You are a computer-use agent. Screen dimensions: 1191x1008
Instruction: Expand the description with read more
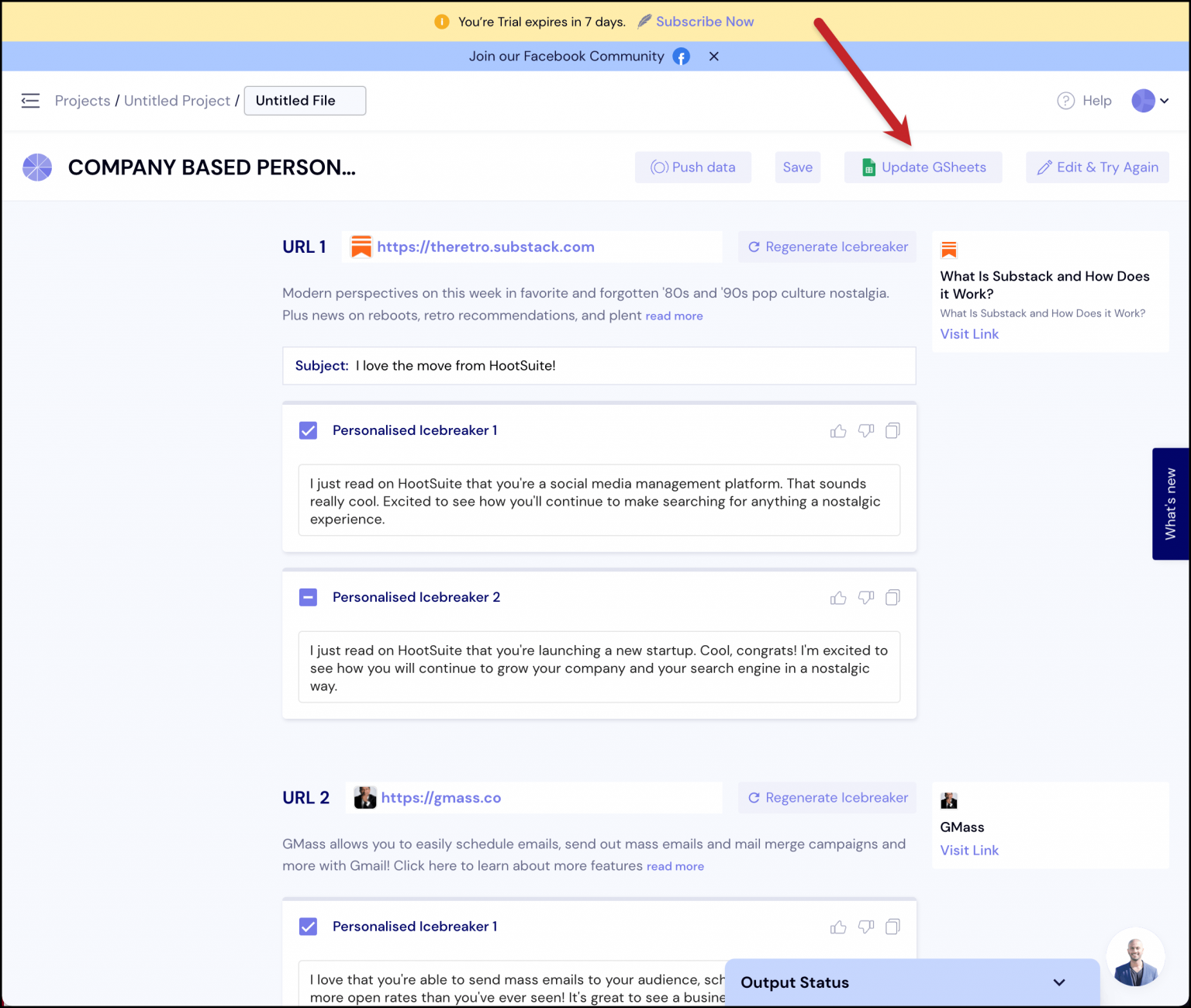(x=674, y=316)
